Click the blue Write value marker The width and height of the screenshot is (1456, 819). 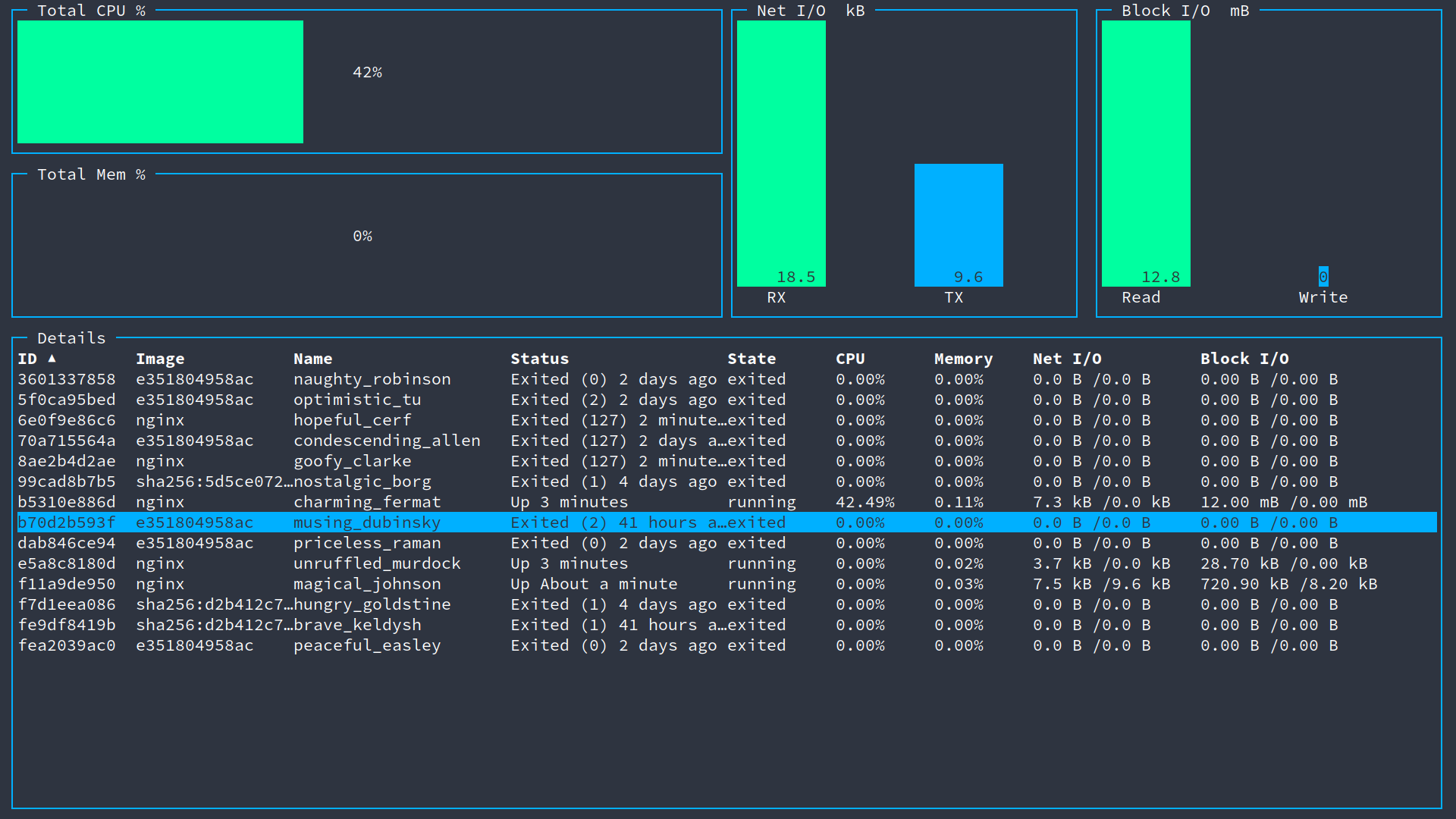coord(1323,277)
